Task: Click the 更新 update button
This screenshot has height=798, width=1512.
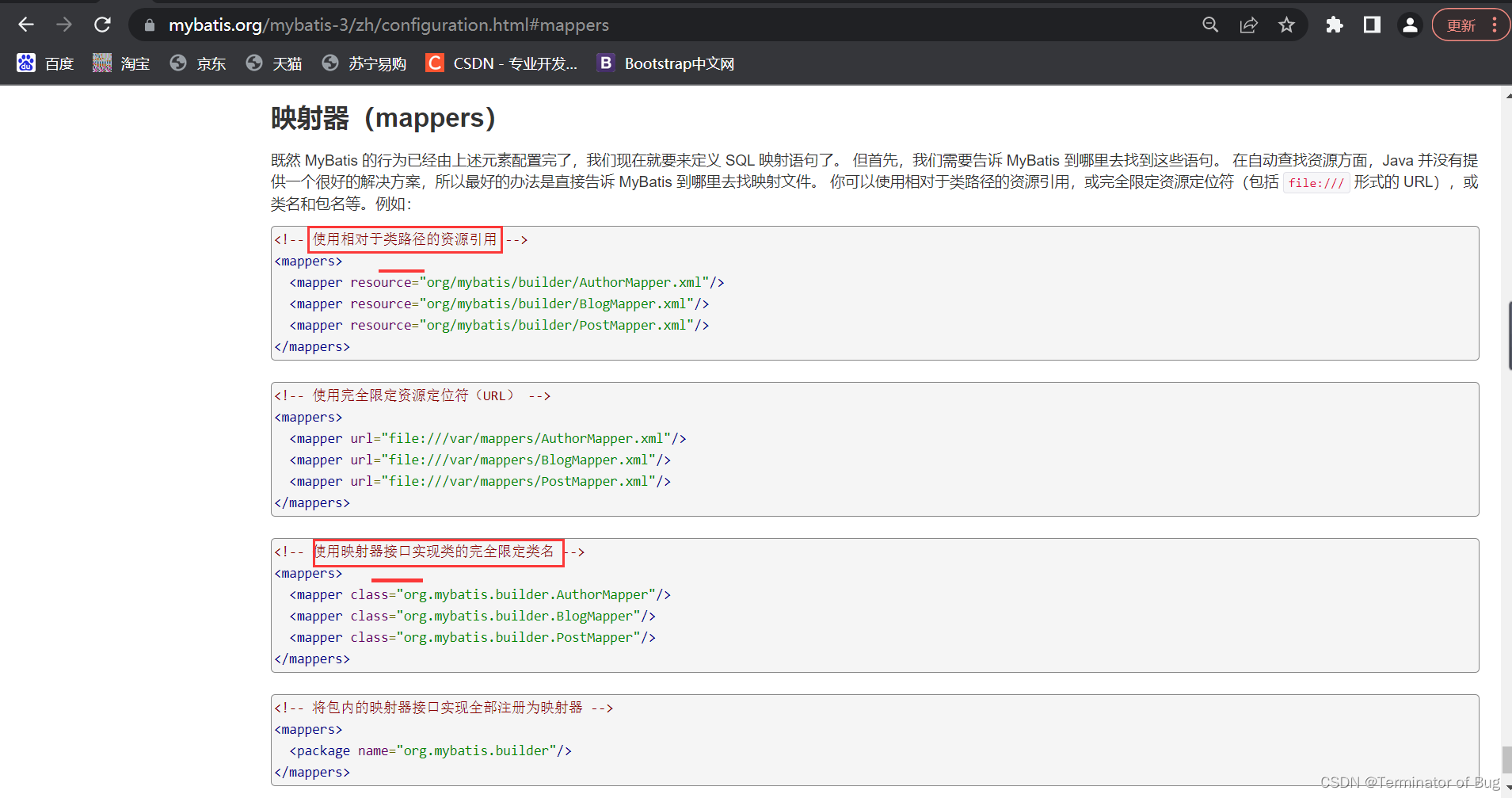Action: 1461,25
